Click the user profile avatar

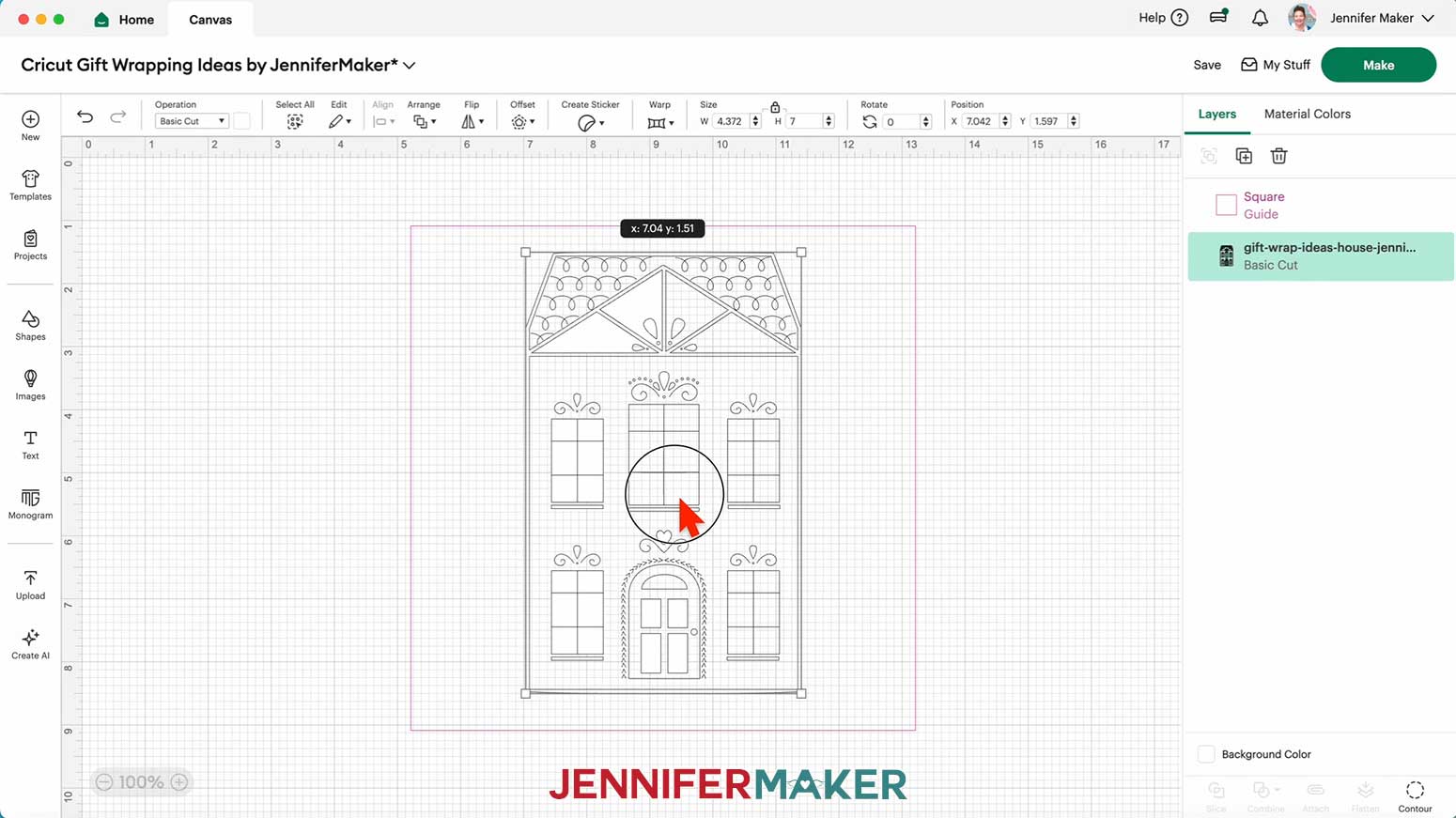[x=1301, y=18]
